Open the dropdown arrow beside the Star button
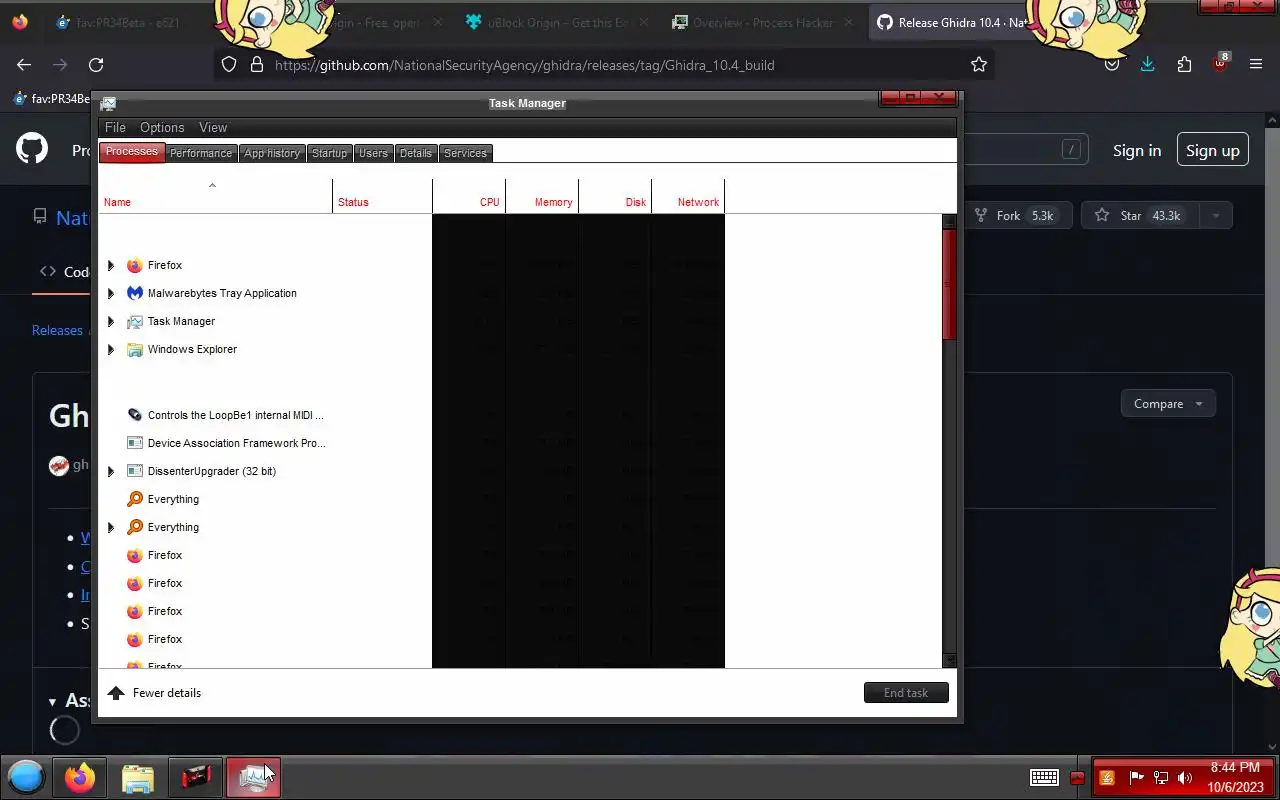The width and height of the screenshot is (1280, 800). pos(1216,215)
